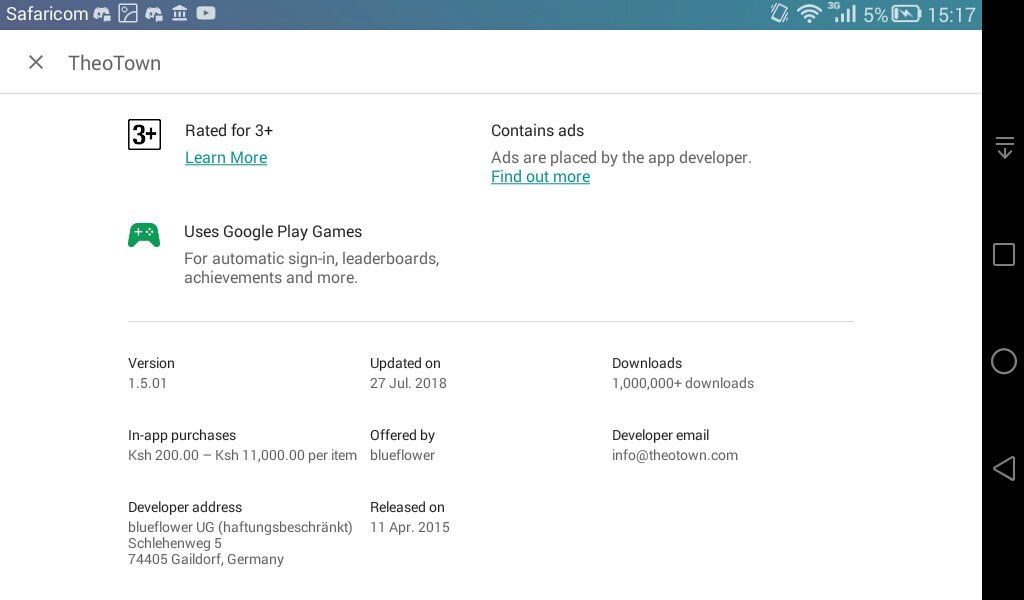1024x600 pixels.
Task: Tap the Released on label
Action: pos(407,507)
